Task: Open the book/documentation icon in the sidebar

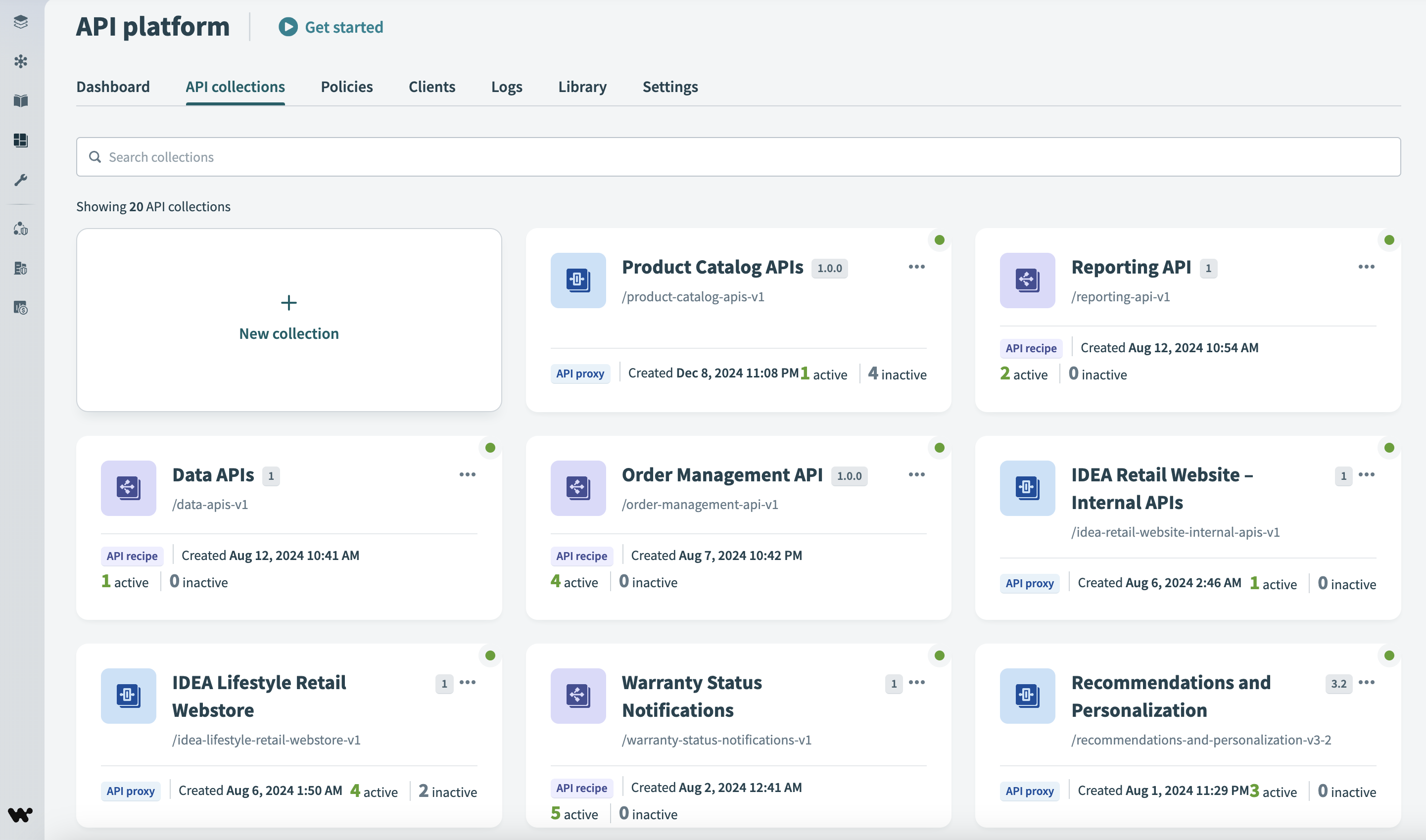Action: click(x=21, y=101)
